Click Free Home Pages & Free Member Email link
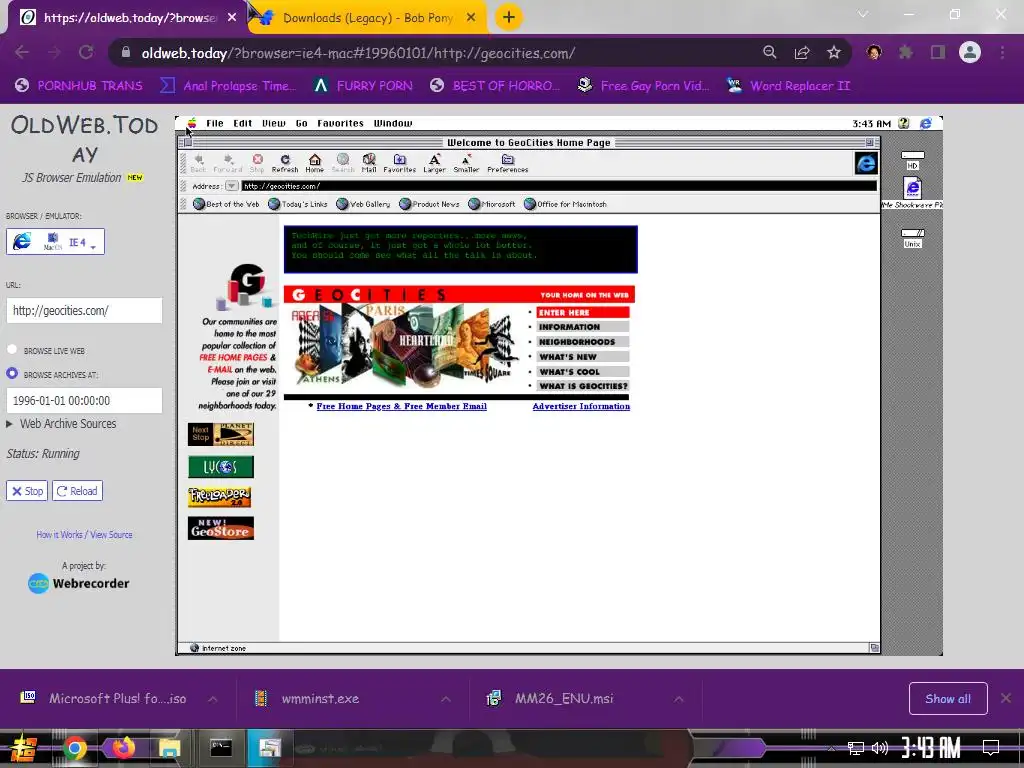 coord(401,406)
